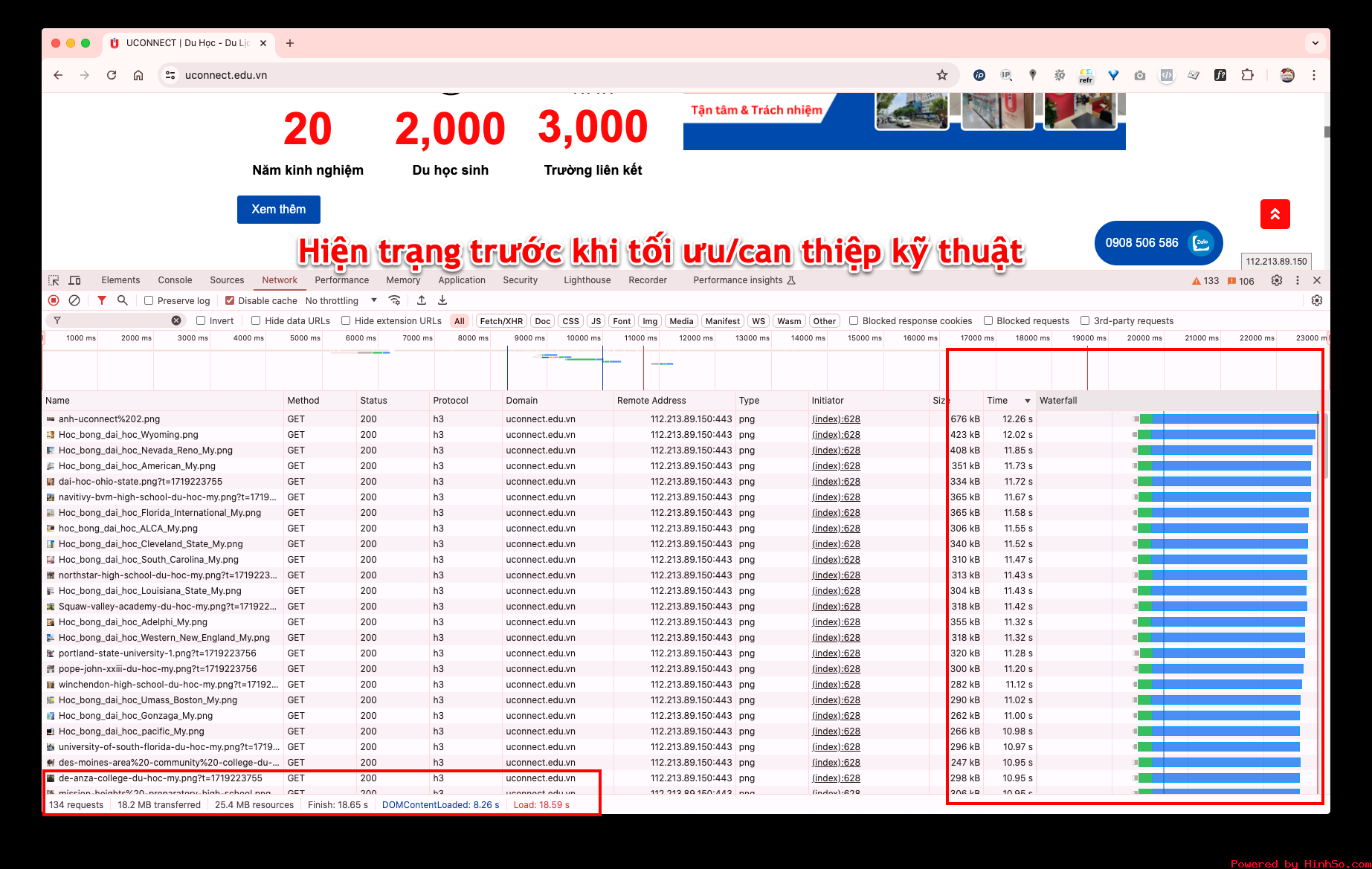Enable the Preserve log checkbox

(x=149, y=300)
